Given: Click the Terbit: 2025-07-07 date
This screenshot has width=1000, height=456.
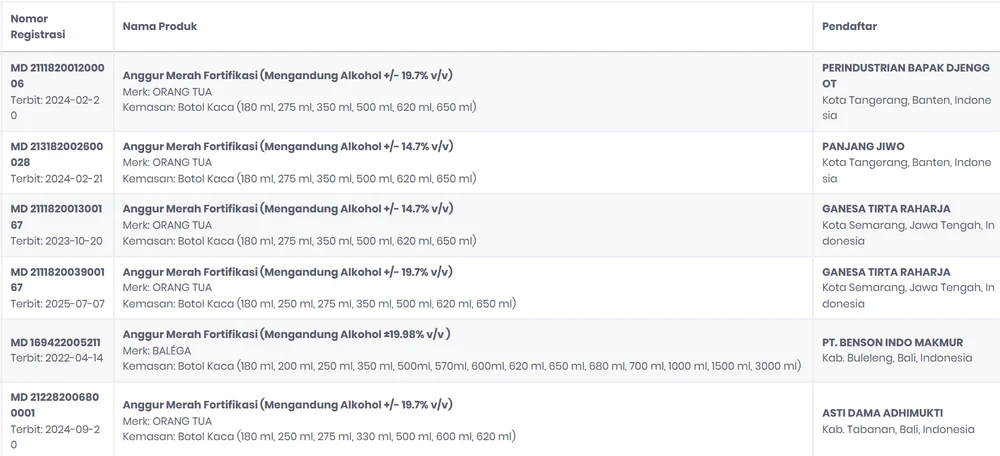Looking at the screenshot, I should 57,304.
